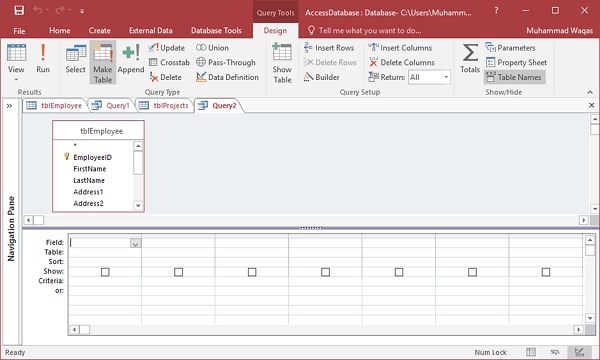Run the query with the red exclamation icon
This screenshot has height=360, width=600.
click(x=43, y=59)
